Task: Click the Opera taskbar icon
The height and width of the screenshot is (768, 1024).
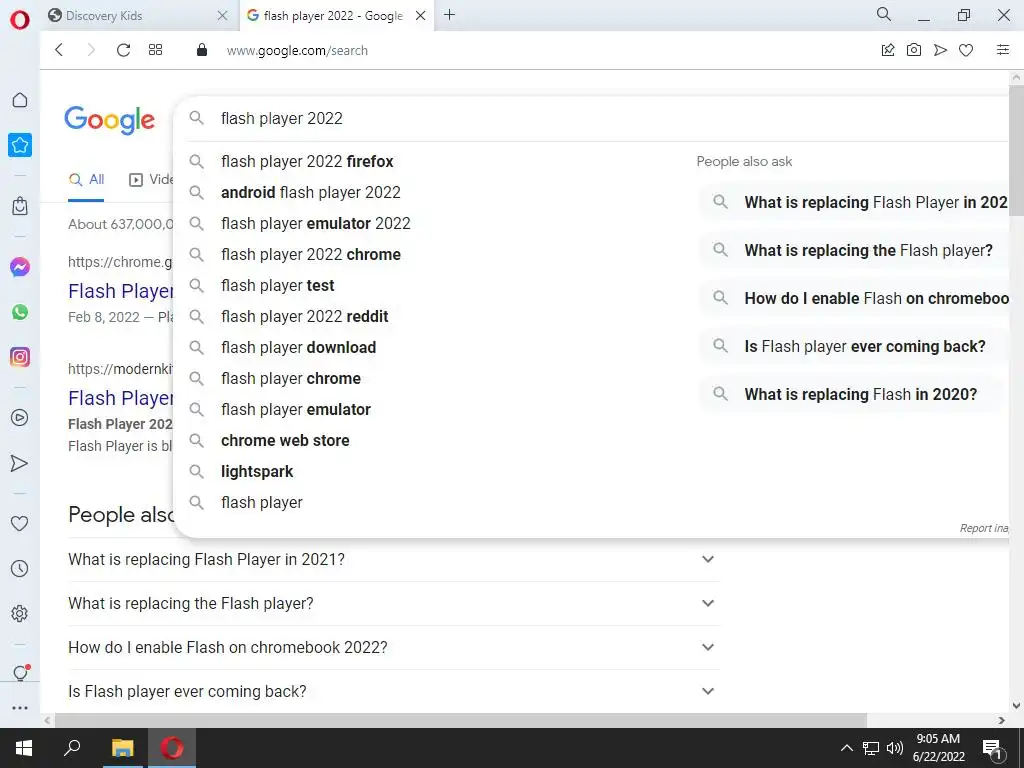Action: coord(172,748)
